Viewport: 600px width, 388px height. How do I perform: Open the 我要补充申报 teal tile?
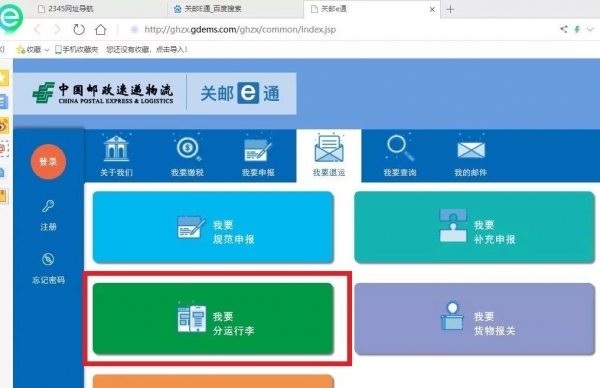(x=474, y=227)
